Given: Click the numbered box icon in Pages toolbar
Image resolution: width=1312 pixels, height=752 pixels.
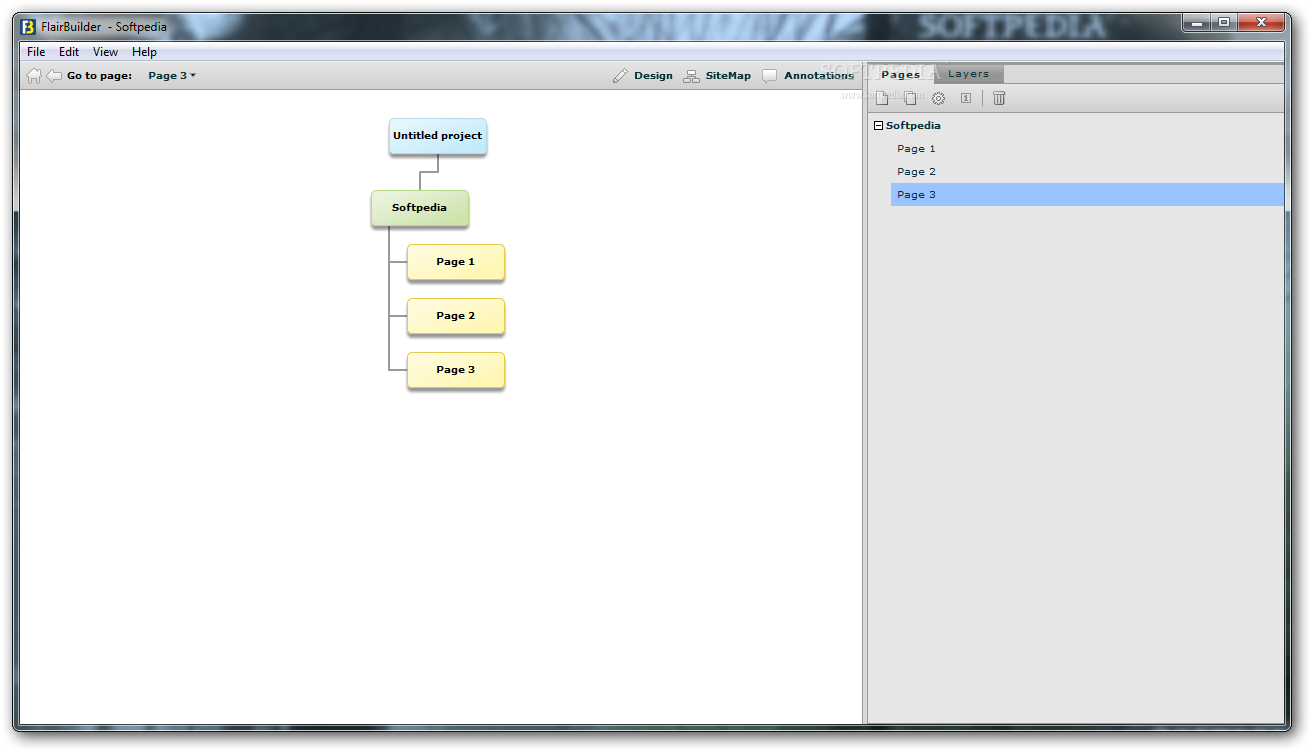Looking at the screenshot, I should 966,98.
